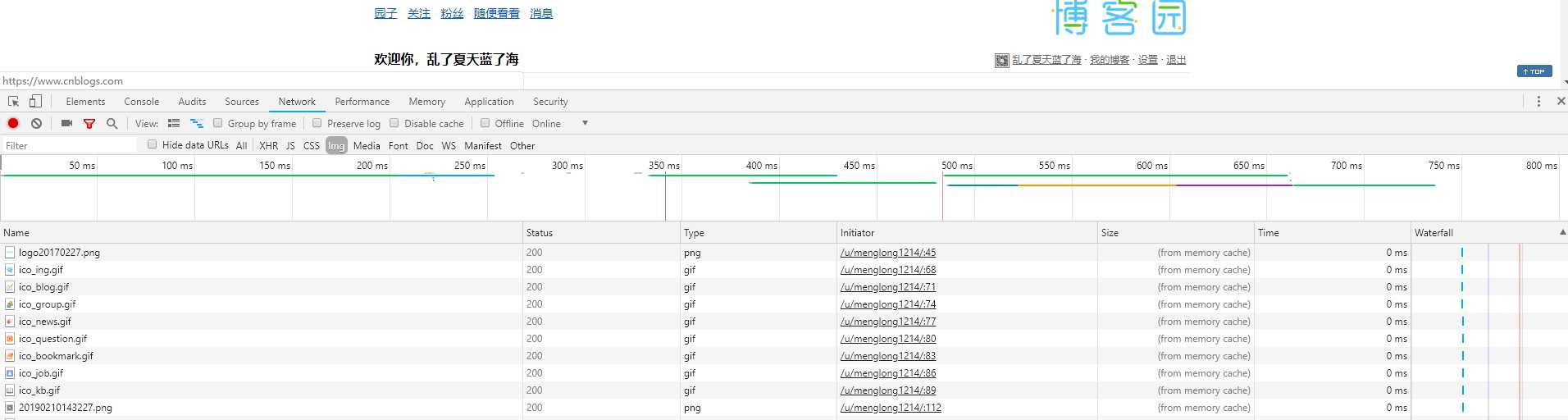This screenshot has height=420, width=1568.
Task: Sort by the Size column header
Action: [1176, 233]
